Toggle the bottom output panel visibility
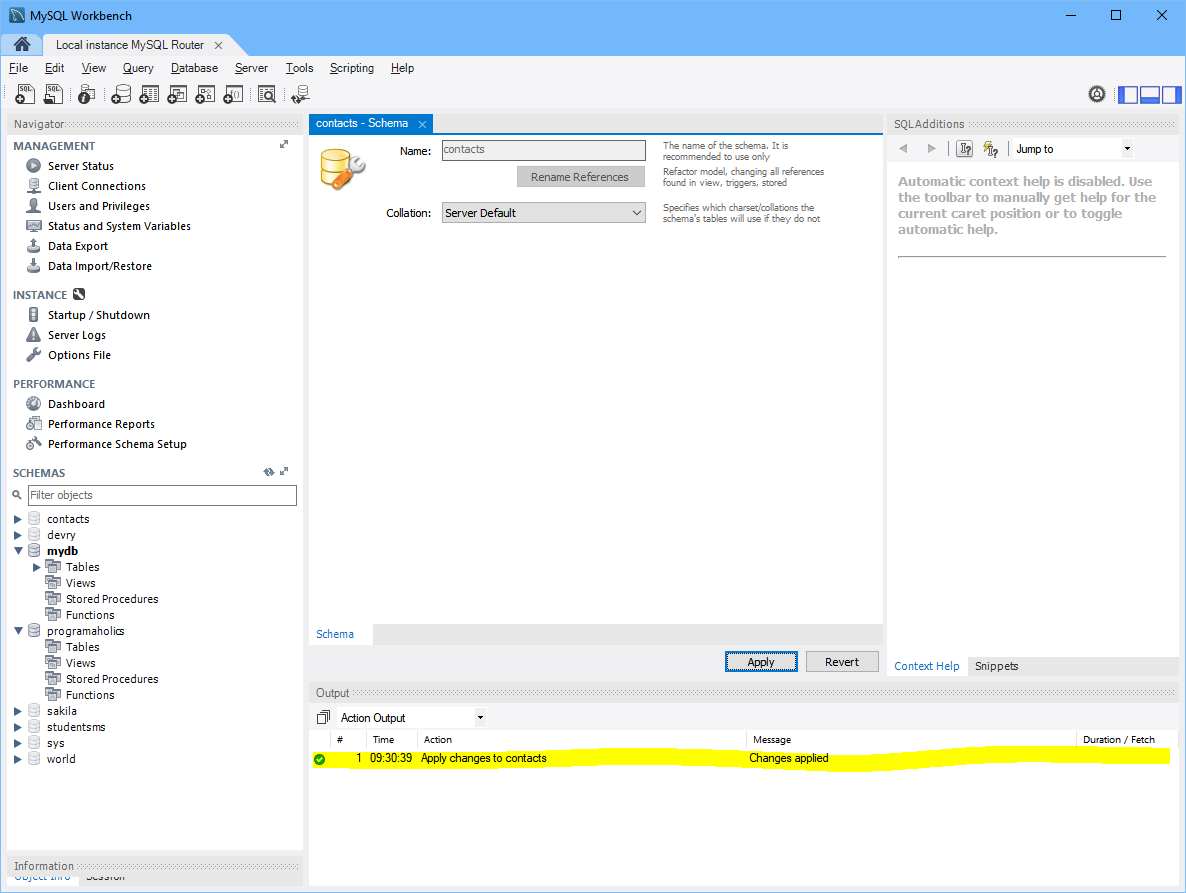 [1149, 94]
